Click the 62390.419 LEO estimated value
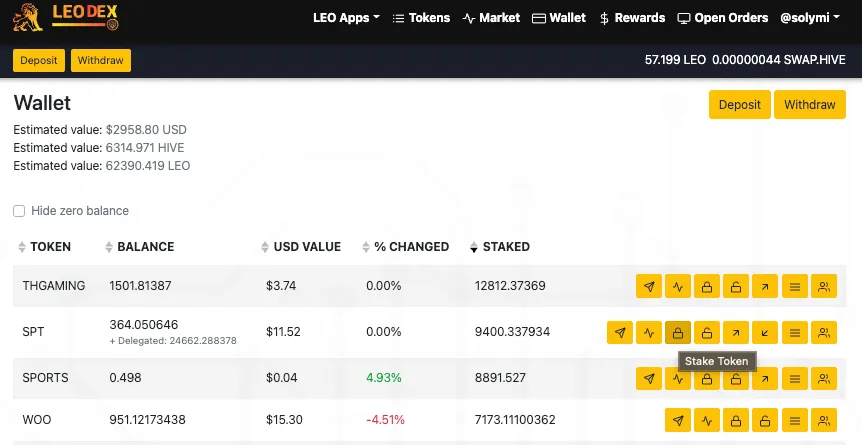Image resolution: width=862 pixels, height=445 pixels. [x=148, y=166]
